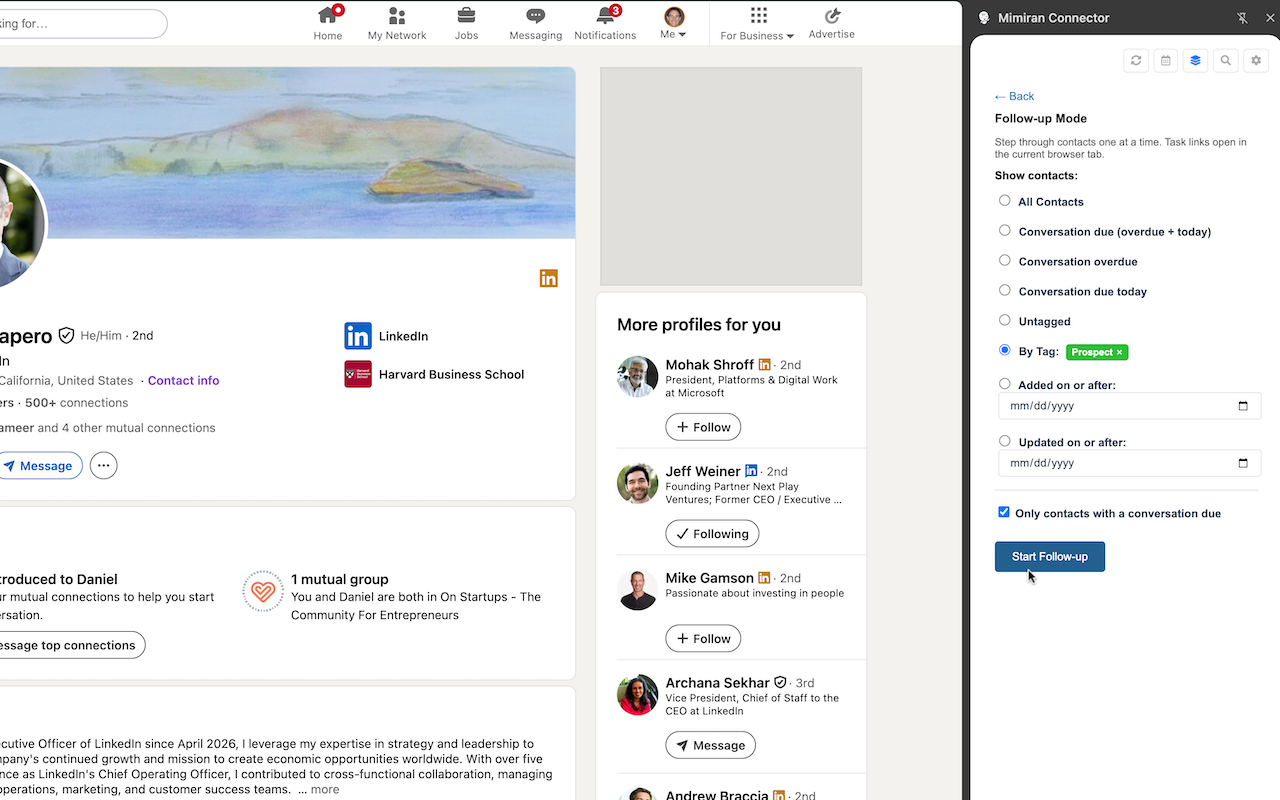Click the refresh icon in Mimiran Connector
The width and height of the screenshot is (1280, 800).
1136,61
